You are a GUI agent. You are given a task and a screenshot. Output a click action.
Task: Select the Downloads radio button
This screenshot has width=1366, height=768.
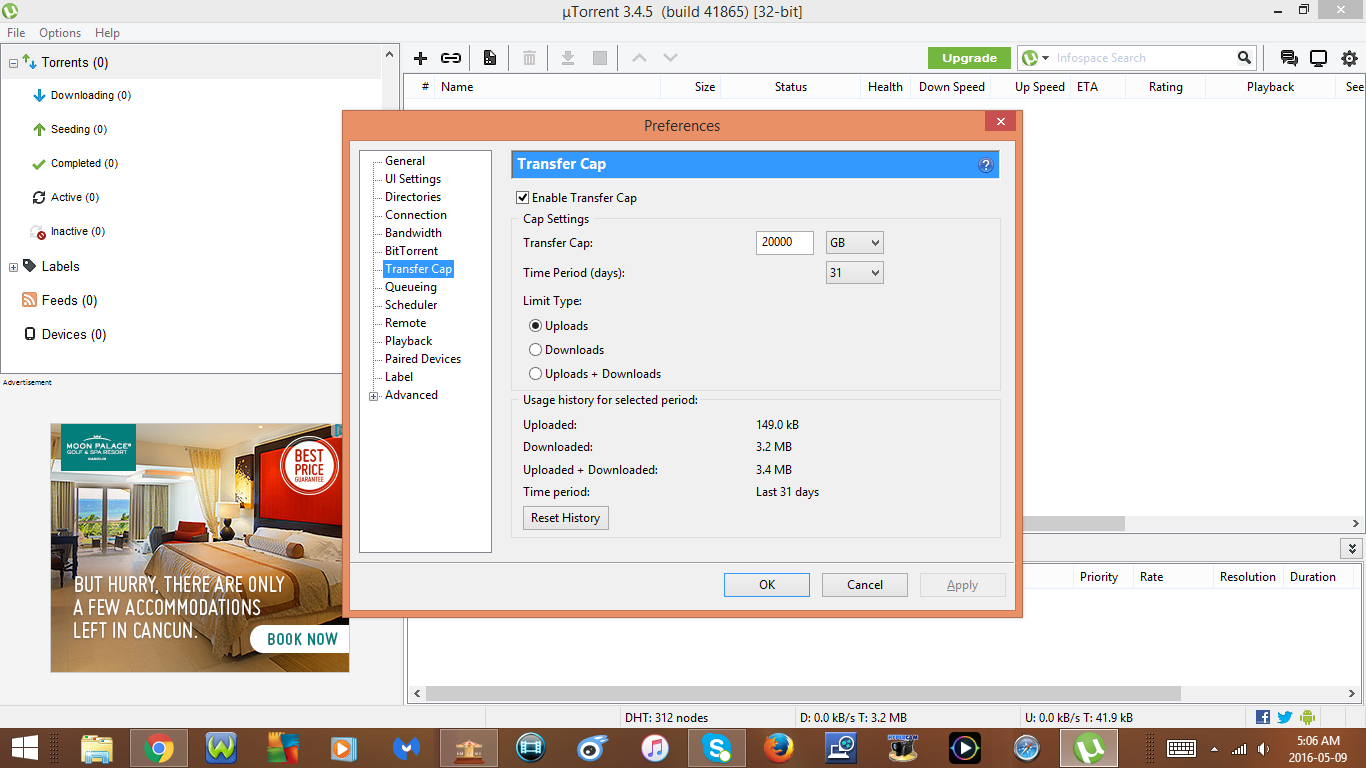point(536,350)
